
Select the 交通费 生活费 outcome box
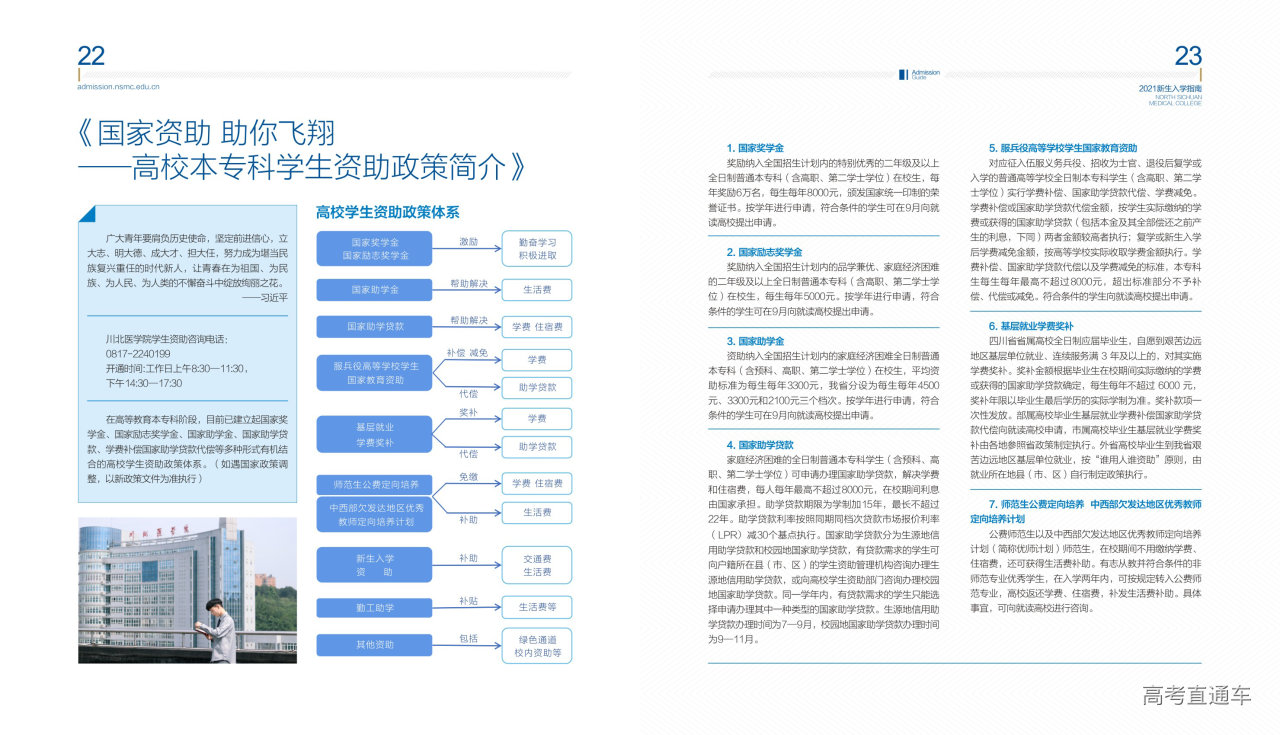(x=537, y=565)
